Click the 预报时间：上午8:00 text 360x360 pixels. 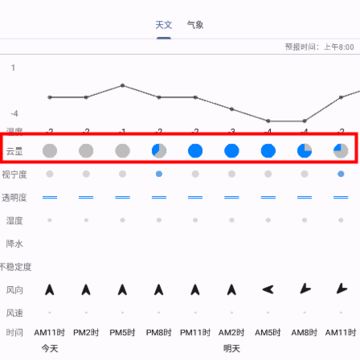(319, 47)
